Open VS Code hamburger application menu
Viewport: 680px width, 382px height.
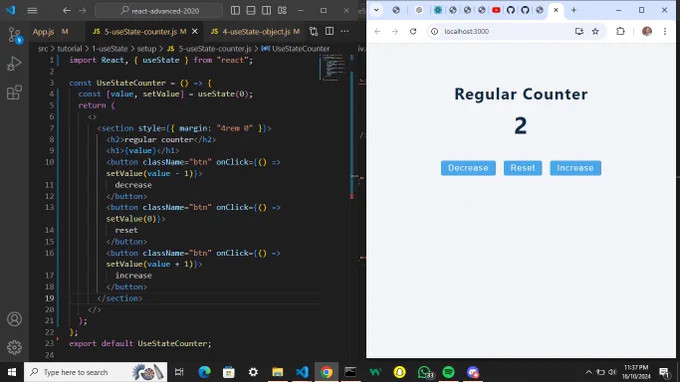point(32,10)
